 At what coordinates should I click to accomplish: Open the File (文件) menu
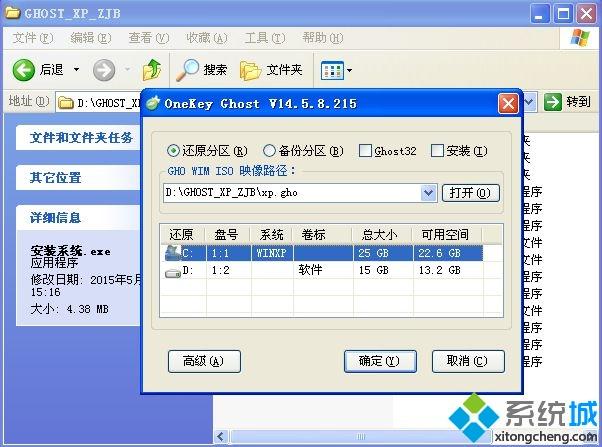[x=32, y=38]
